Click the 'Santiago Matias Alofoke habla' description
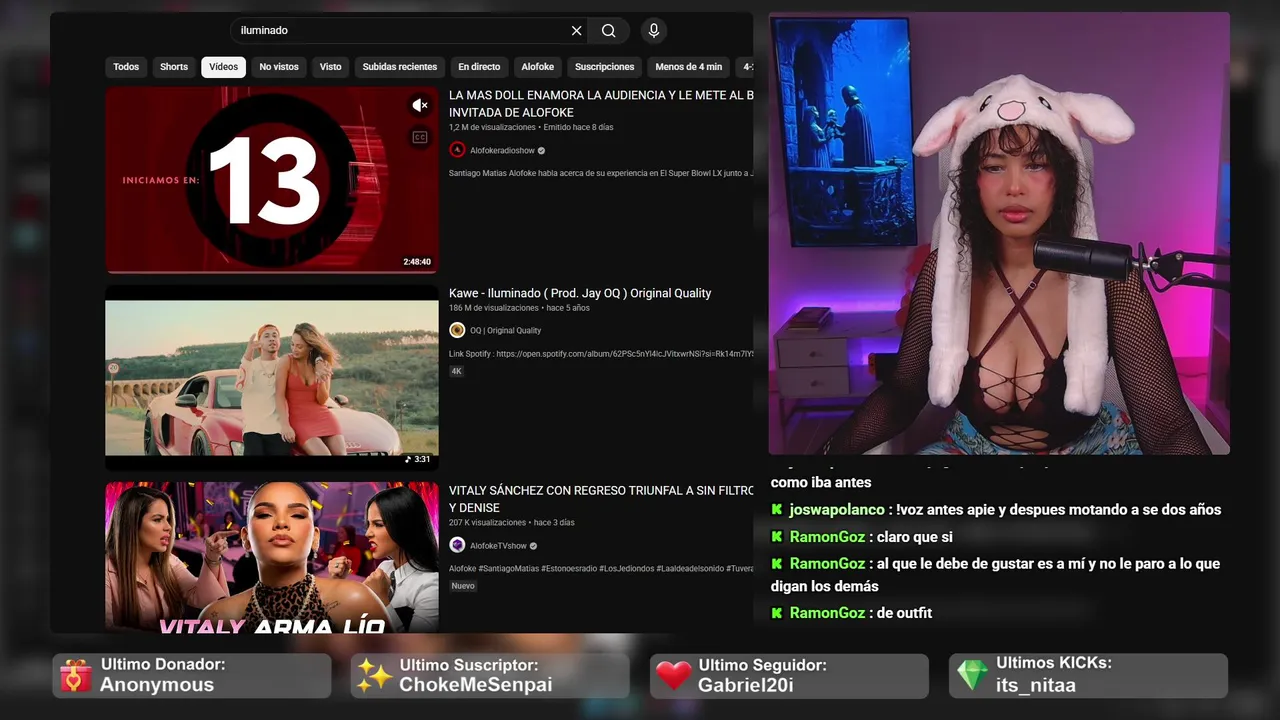 (601, 173)
